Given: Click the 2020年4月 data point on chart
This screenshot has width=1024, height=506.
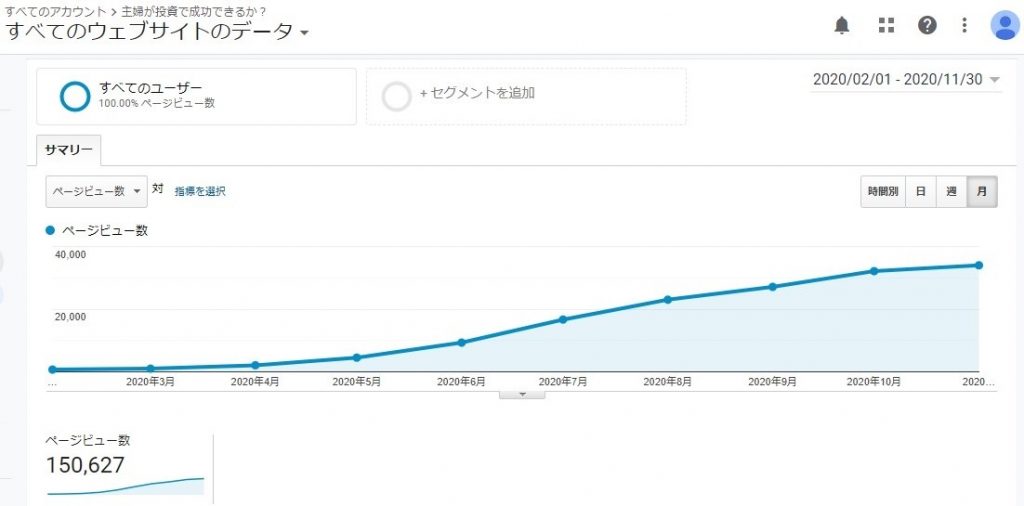Looking at the screenshot, I should (255, 365).
